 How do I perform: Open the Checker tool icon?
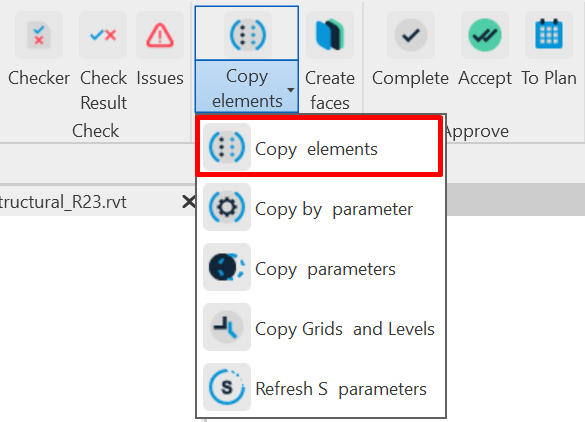[39, 35]
